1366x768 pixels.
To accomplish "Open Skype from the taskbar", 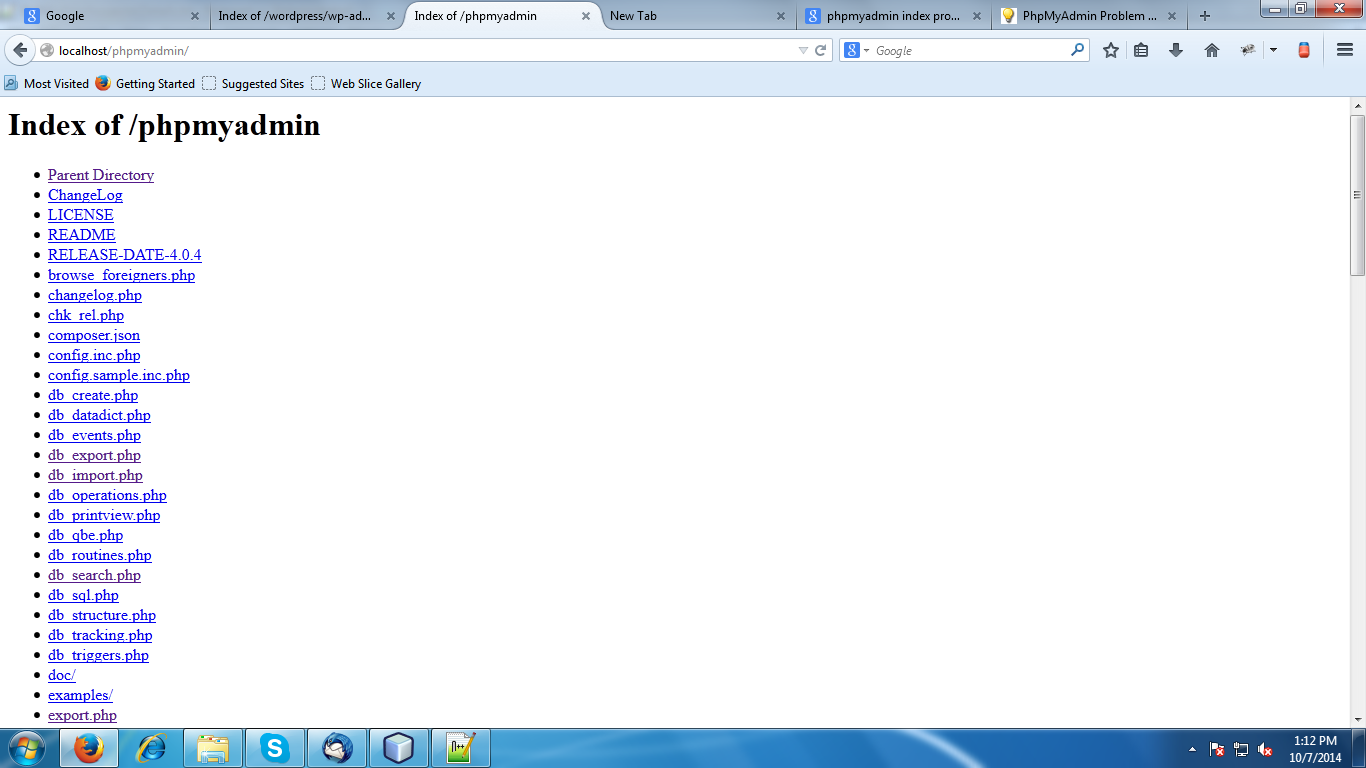I will click(x=275, y=748).
